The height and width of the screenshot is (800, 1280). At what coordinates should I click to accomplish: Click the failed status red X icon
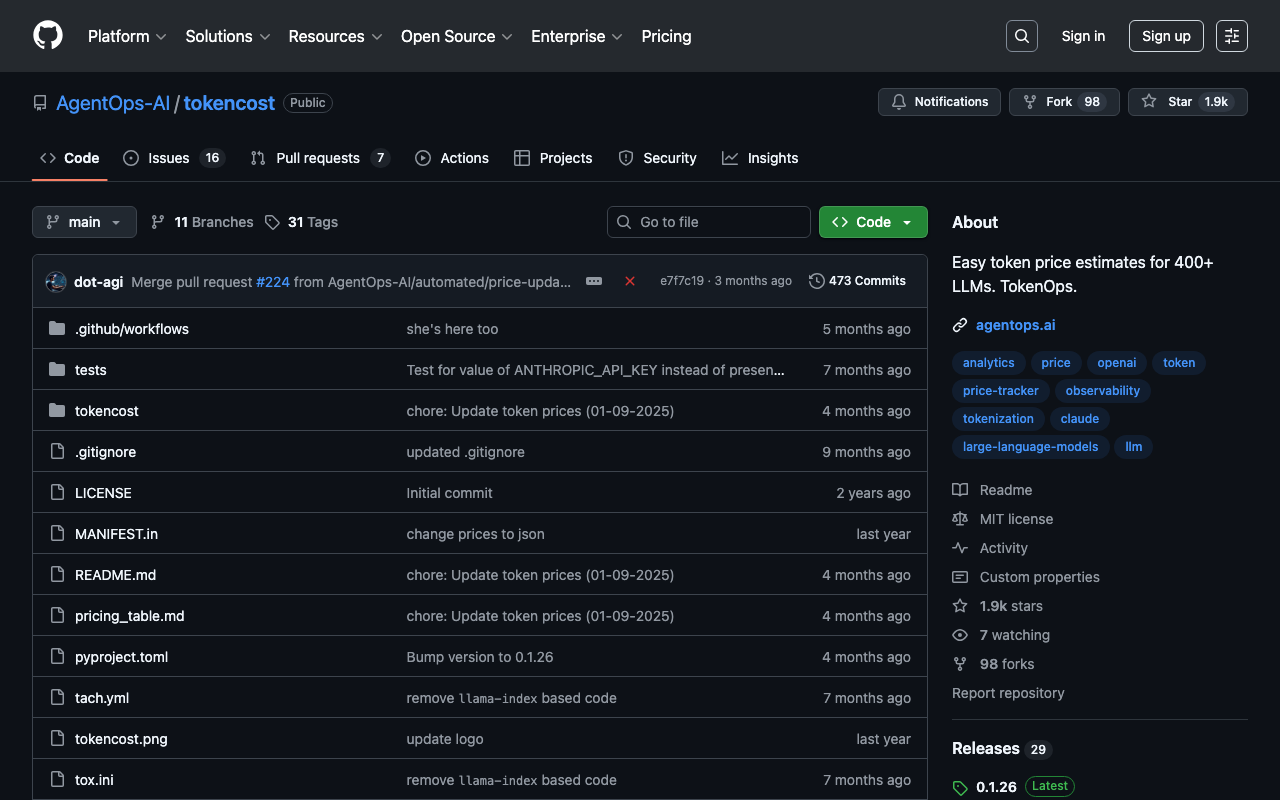point(630,281)
